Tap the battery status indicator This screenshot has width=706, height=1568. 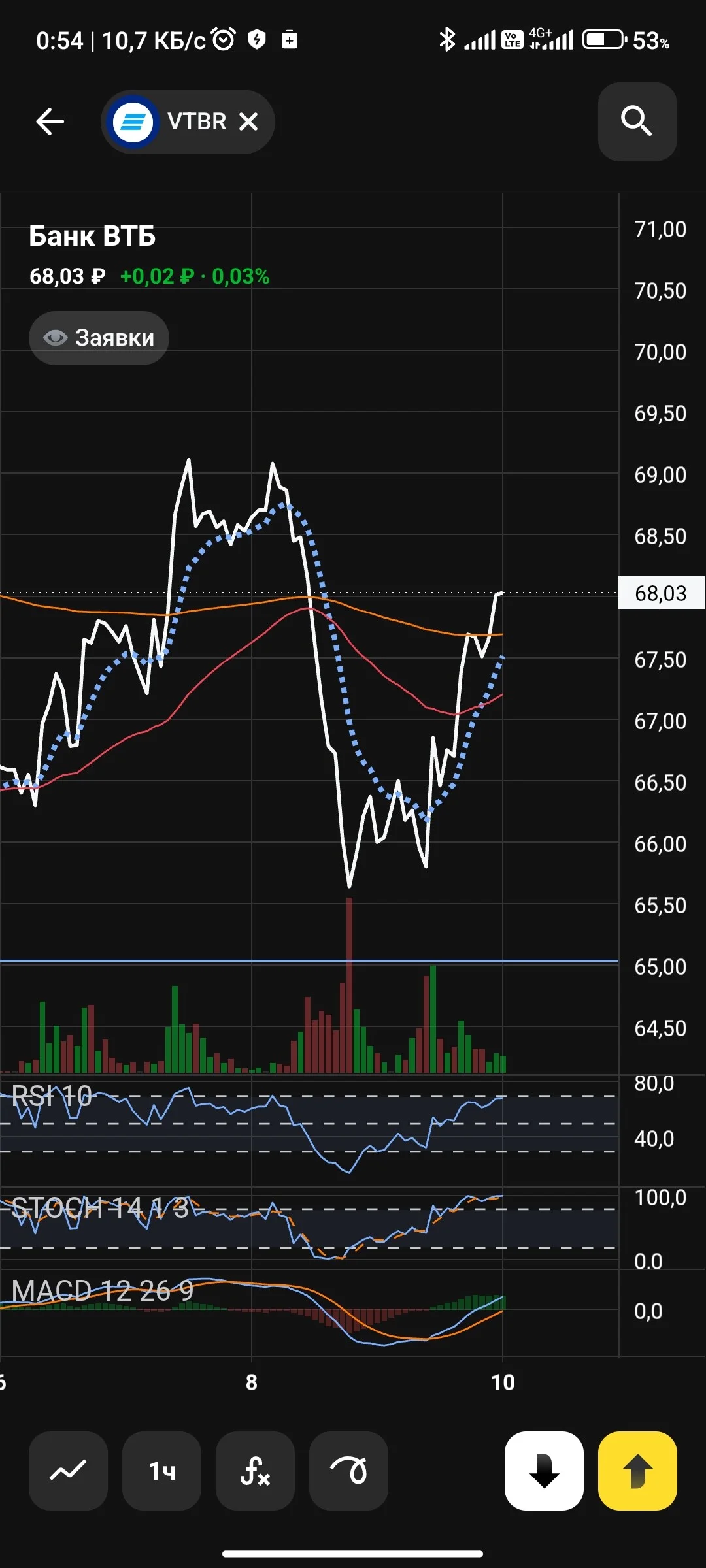click(604, 40)
